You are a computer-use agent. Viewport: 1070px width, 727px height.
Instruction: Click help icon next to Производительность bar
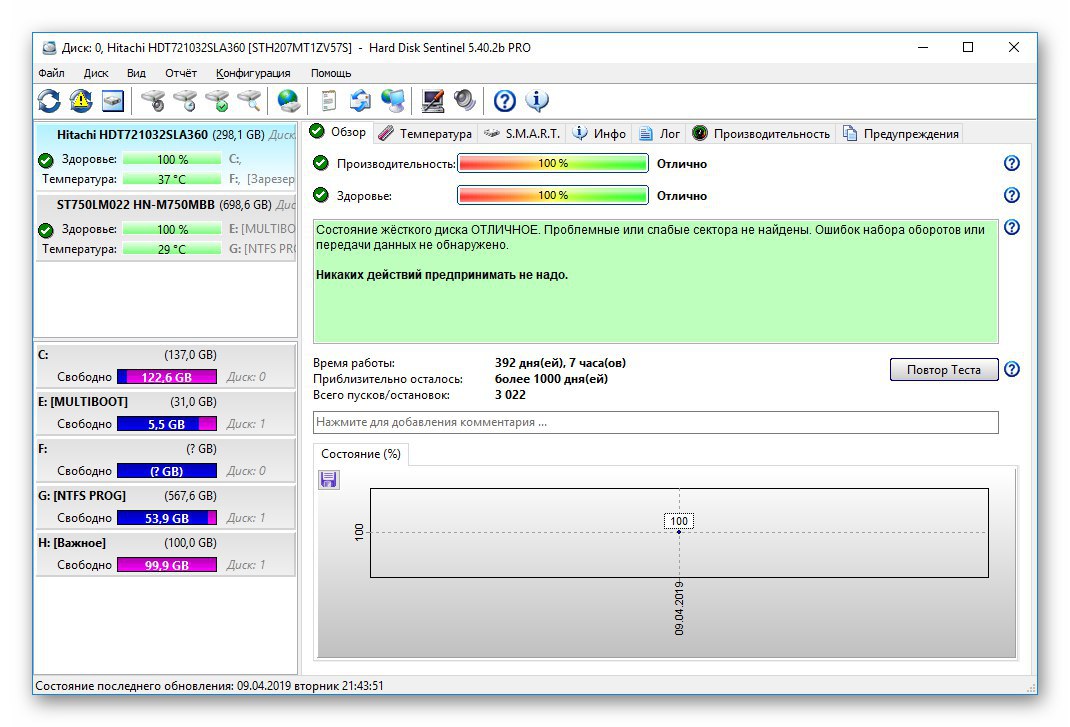click(1012, 163)
